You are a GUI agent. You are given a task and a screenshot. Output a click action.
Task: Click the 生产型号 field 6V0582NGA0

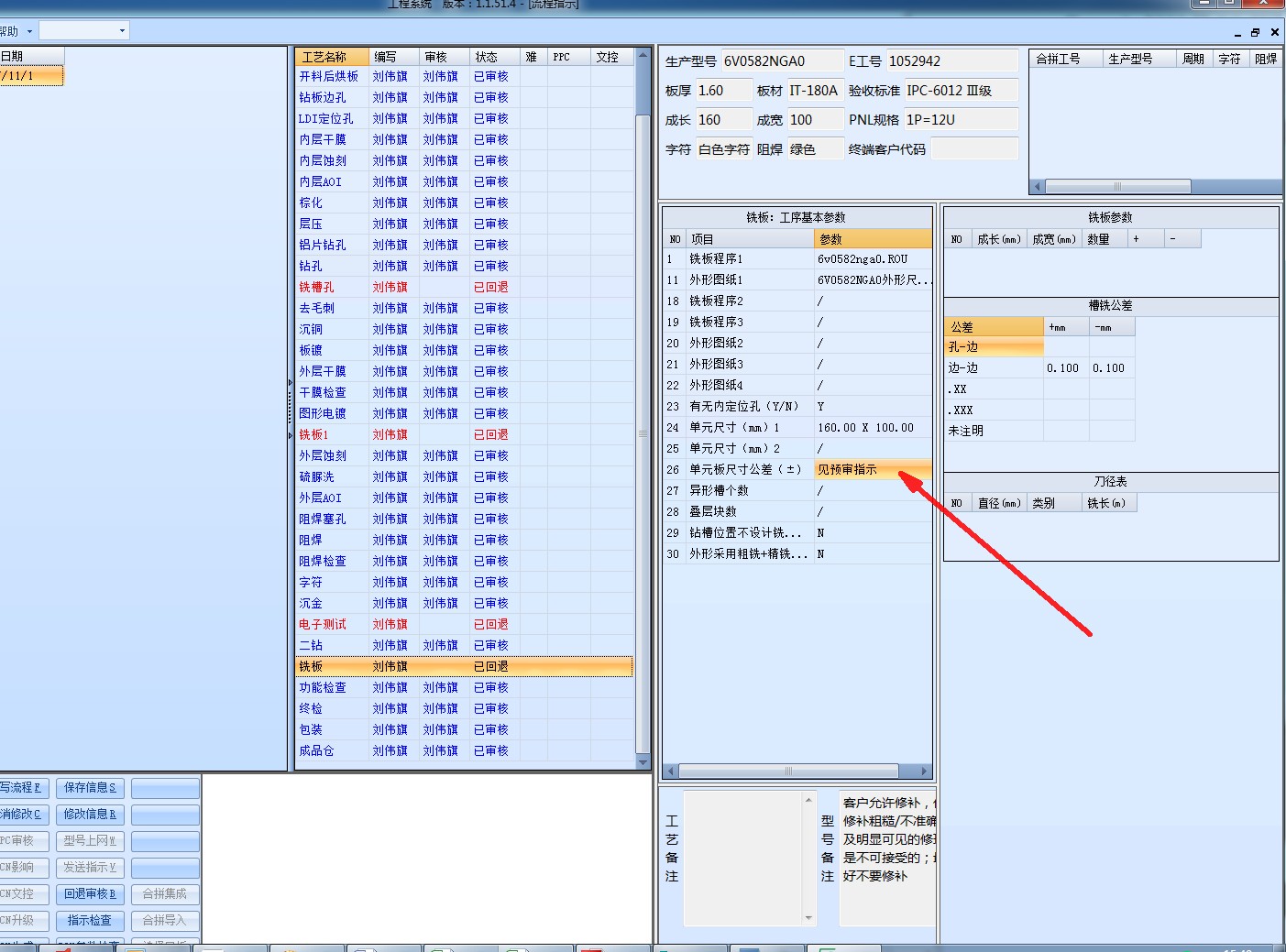(x=782, y=61)
